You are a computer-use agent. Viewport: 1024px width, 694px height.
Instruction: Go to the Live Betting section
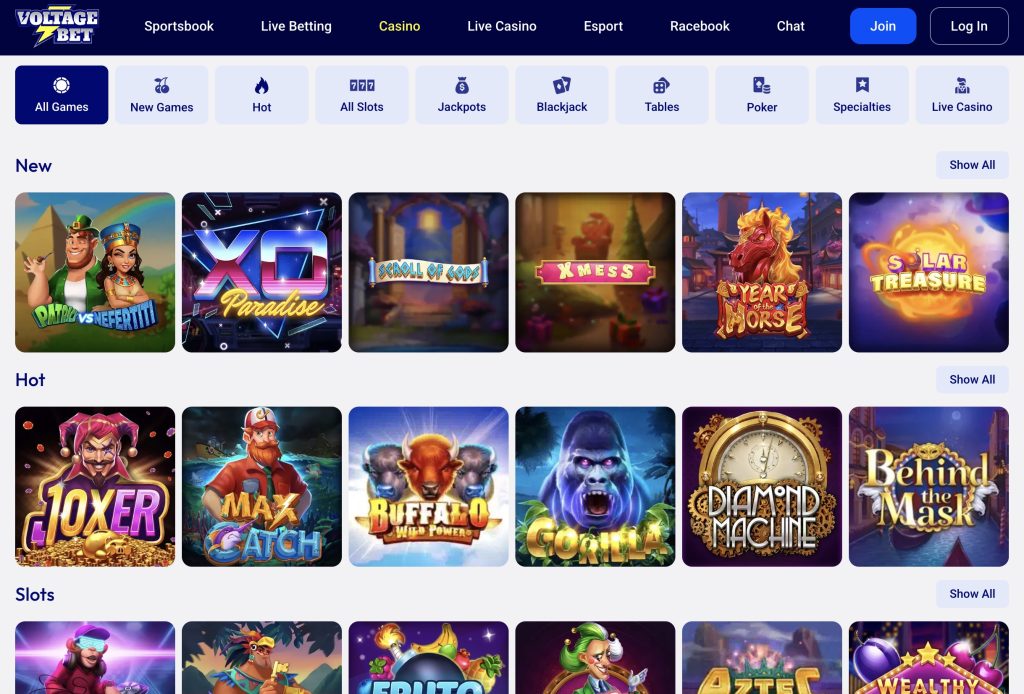[x=296, y=26]
